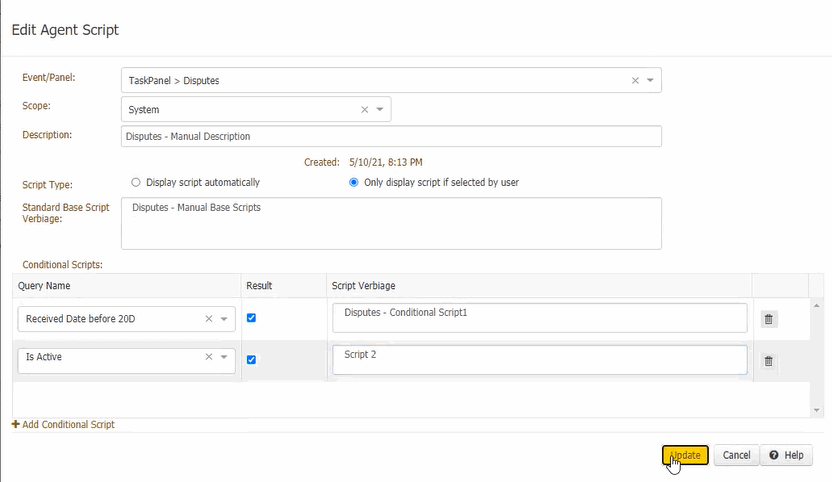Clear the Received Date before 20D query
This screenshot has width=832, height=482.
209,319
